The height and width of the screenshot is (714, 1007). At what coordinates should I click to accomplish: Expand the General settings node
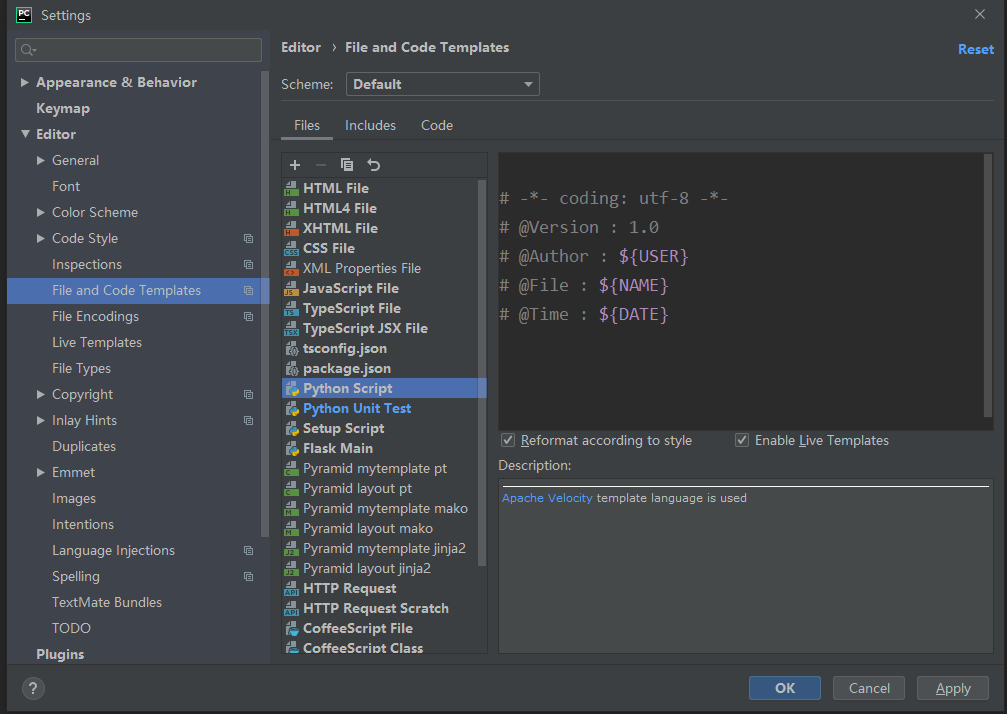click(40, 160)
